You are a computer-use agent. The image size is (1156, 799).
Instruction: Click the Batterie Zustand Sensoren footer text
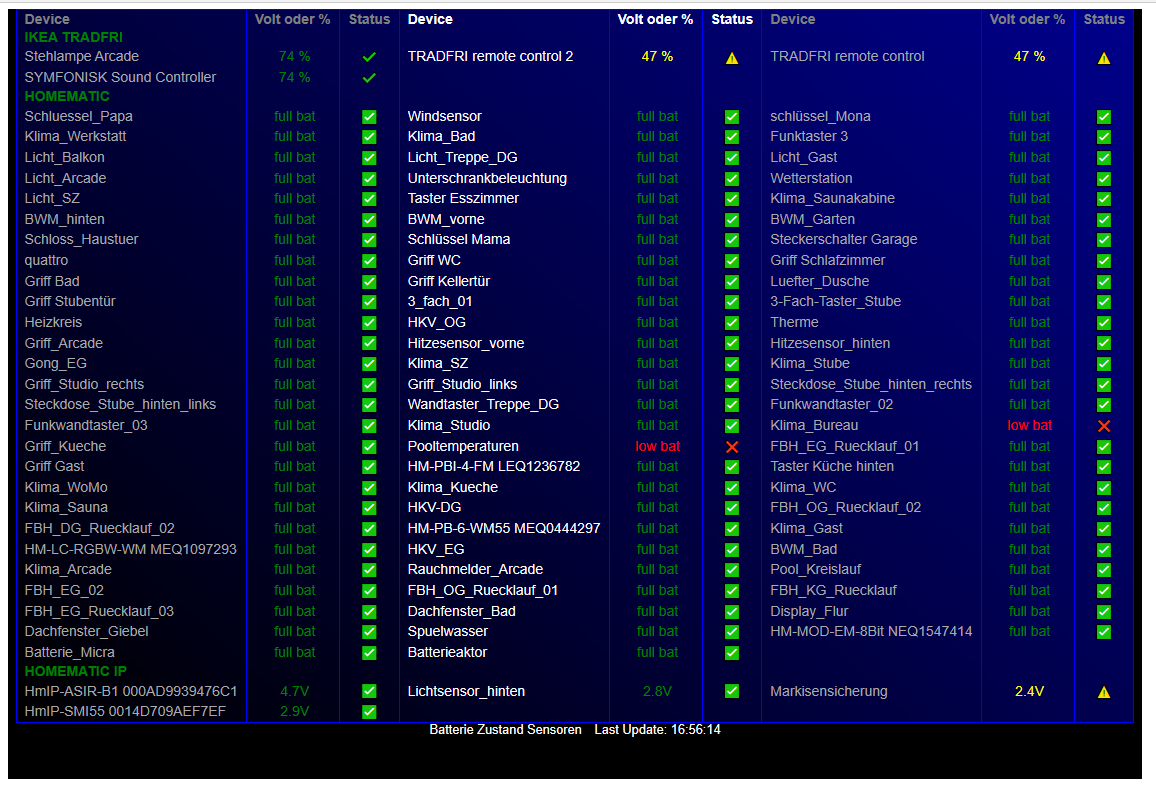click(x=506, y=730)
